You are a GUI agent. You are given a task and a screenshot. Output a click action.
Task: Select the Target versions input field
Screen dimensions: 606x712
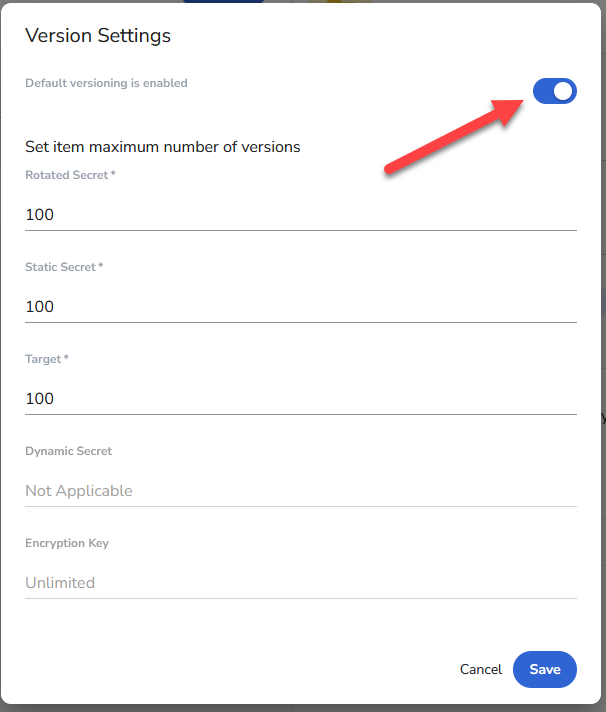(x=300, y=399)
